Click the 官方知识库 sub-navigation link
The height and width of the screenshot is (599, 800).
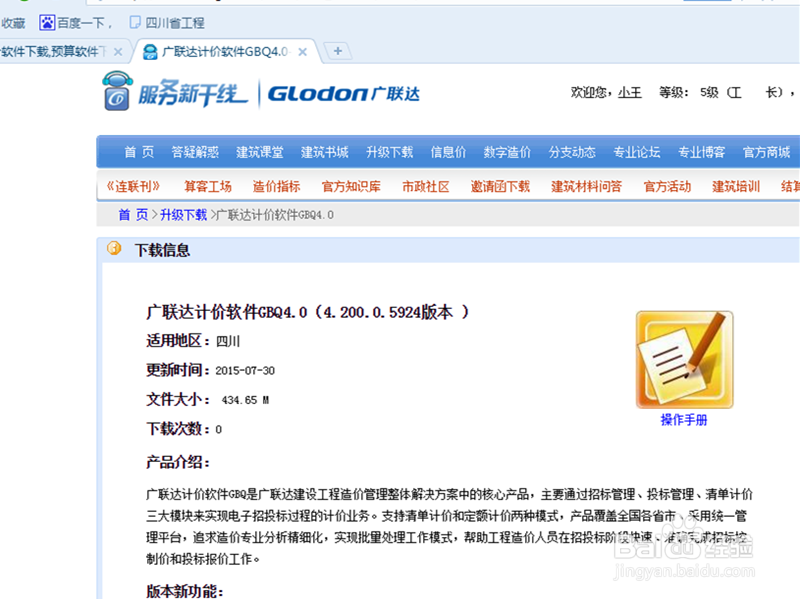click(351, 186)
